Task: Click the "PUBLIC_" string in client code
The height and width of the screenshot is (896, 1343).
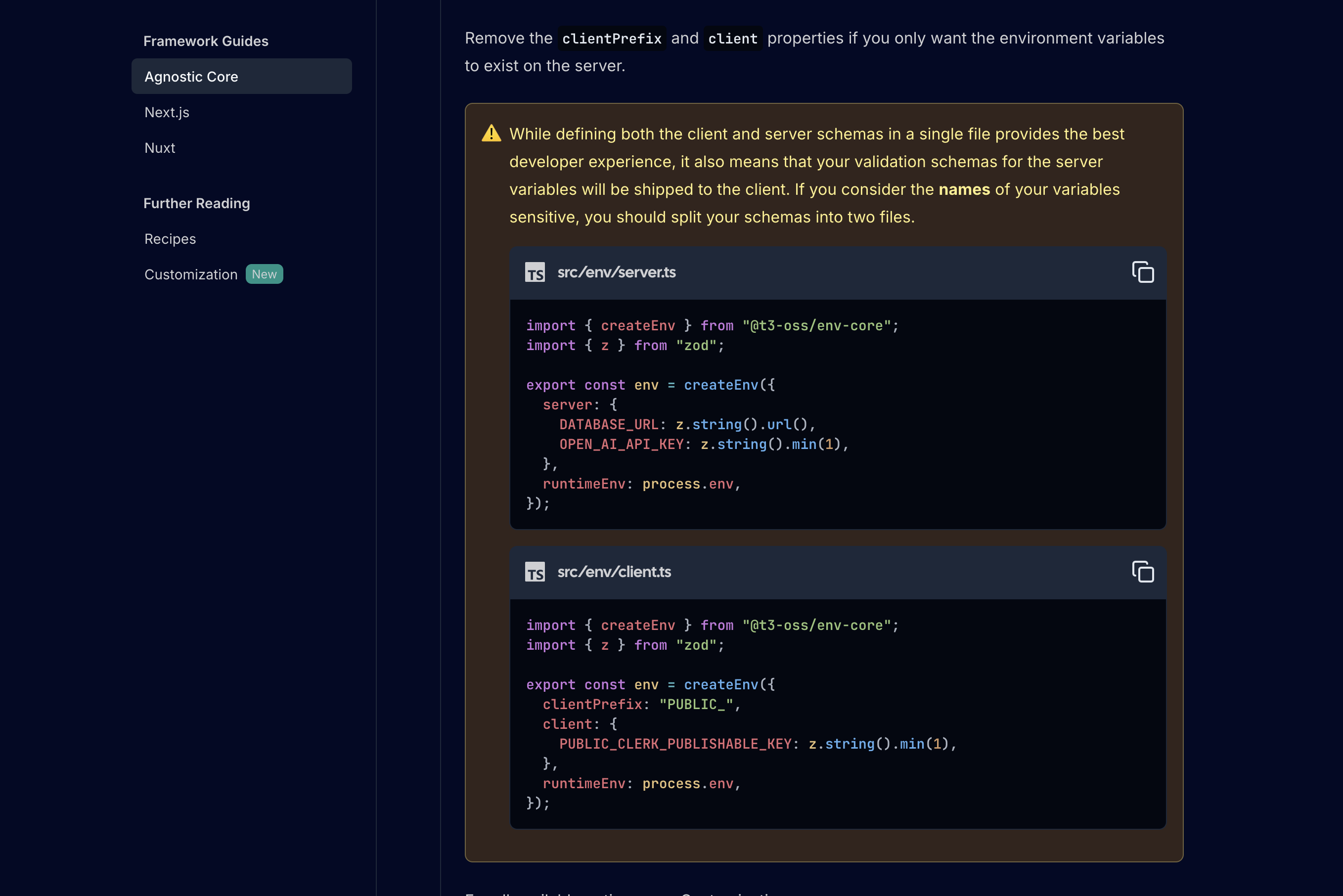Action: pos(696,704)
